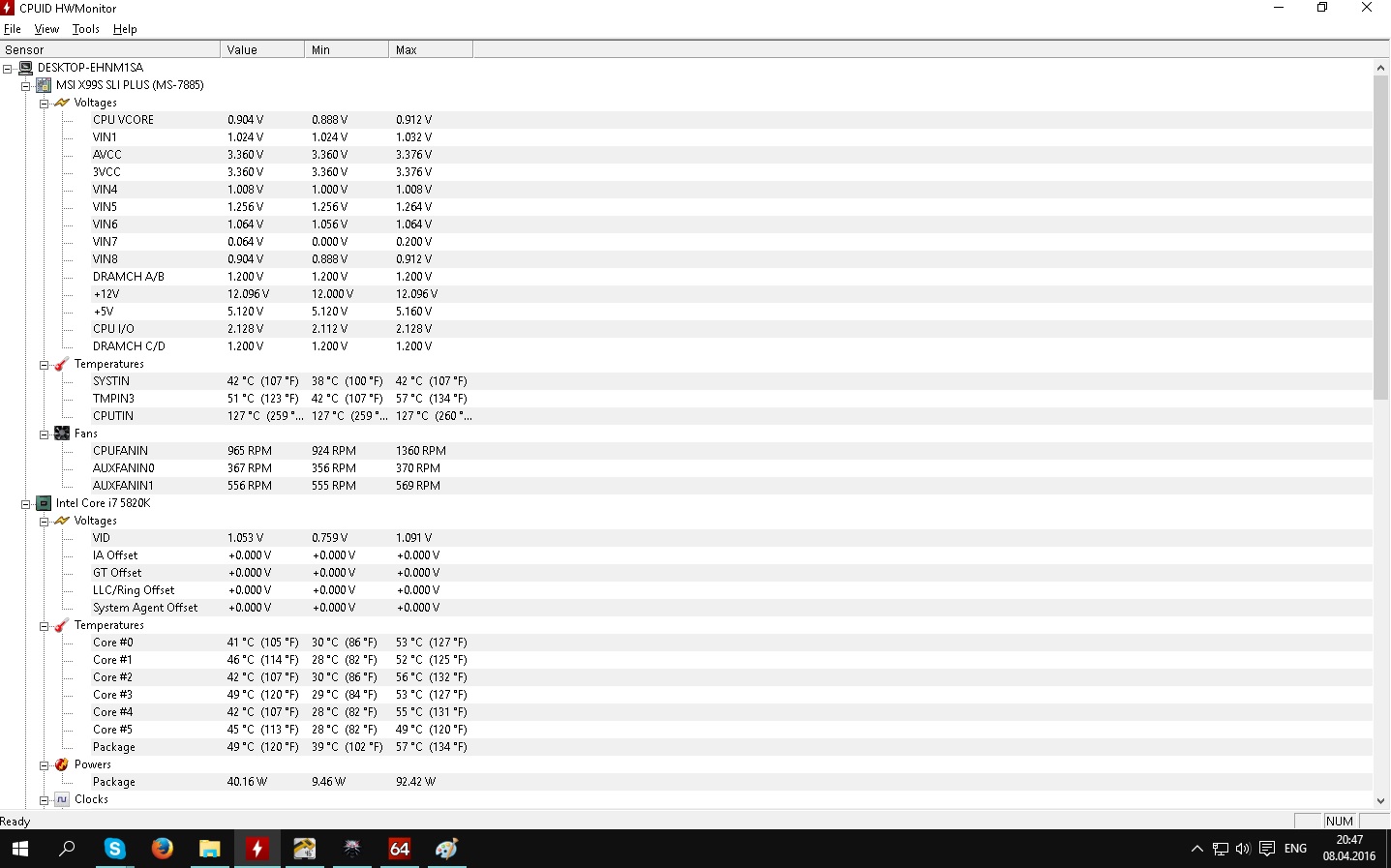Open File Explorer from the taskbar

tap(209, 849)
